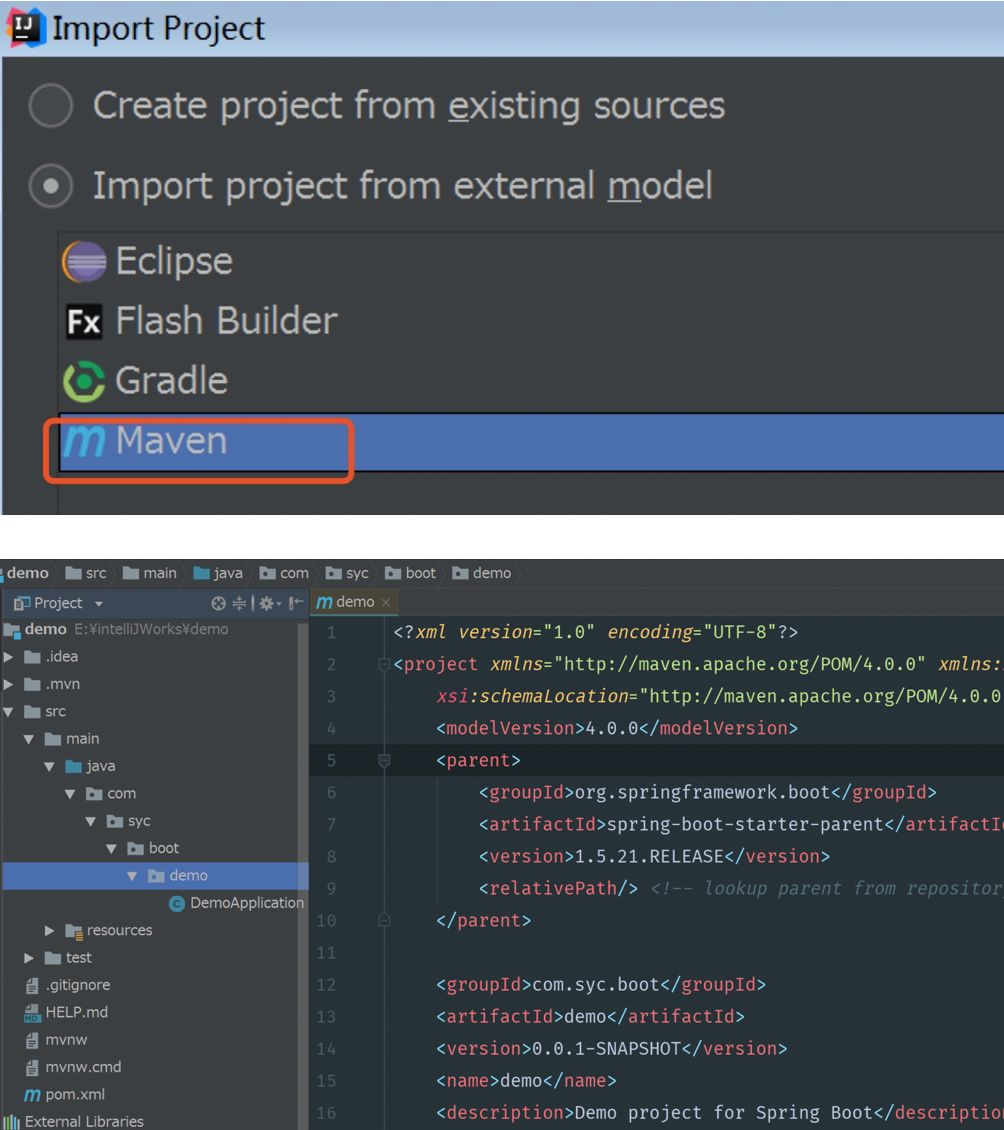Expand the .mvn folder
The image size is (1004, 1130).
9,684
